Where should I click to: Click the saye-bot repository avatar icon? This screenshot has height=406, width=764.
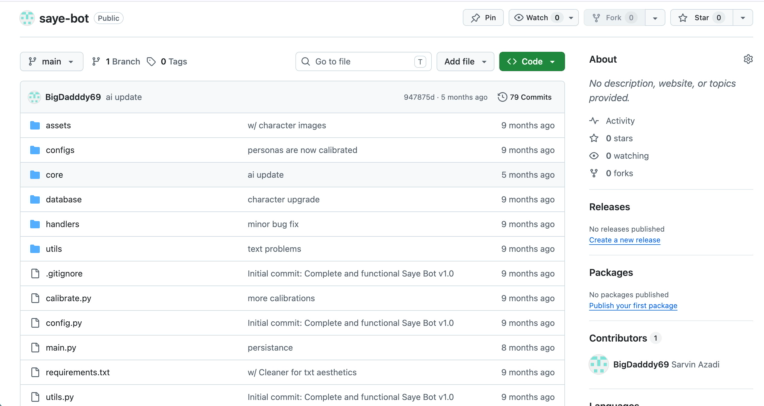27,18
